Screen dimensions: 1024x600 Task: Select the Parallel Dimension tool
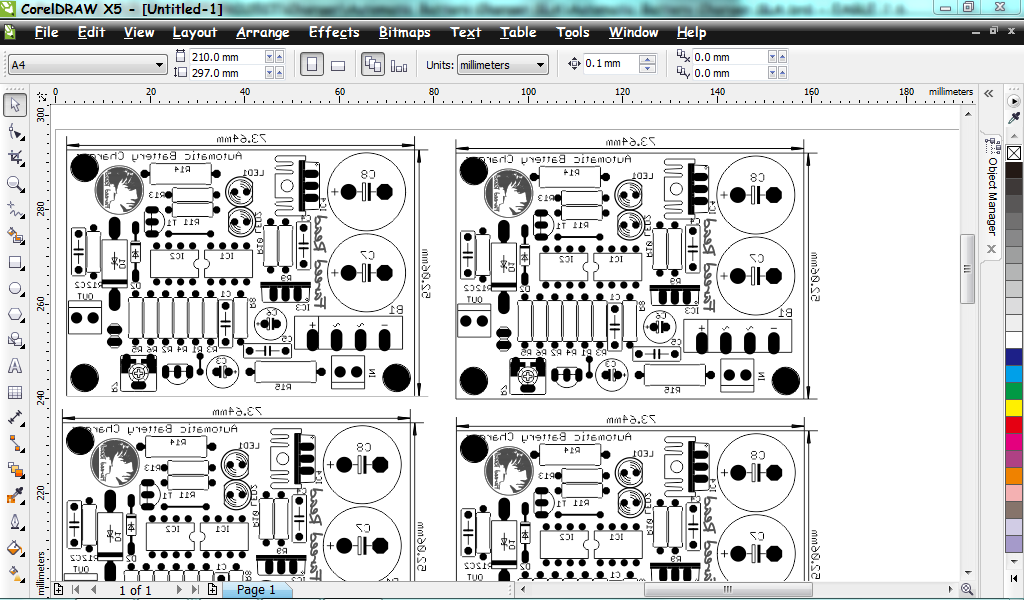click(x=15, y=418)
